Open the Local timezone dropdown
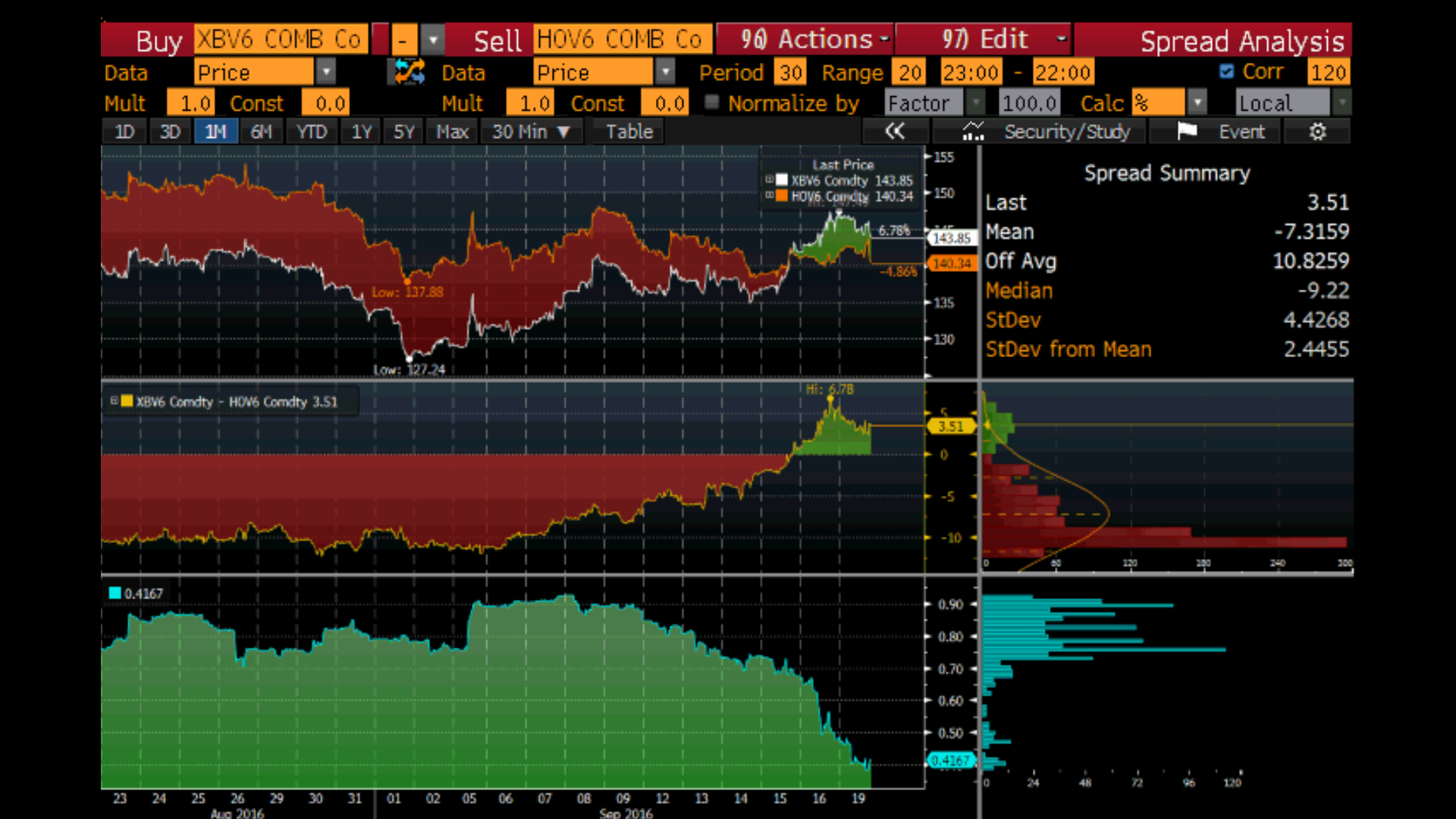This screenshot has height=819, width=1456. [1341, 102]
